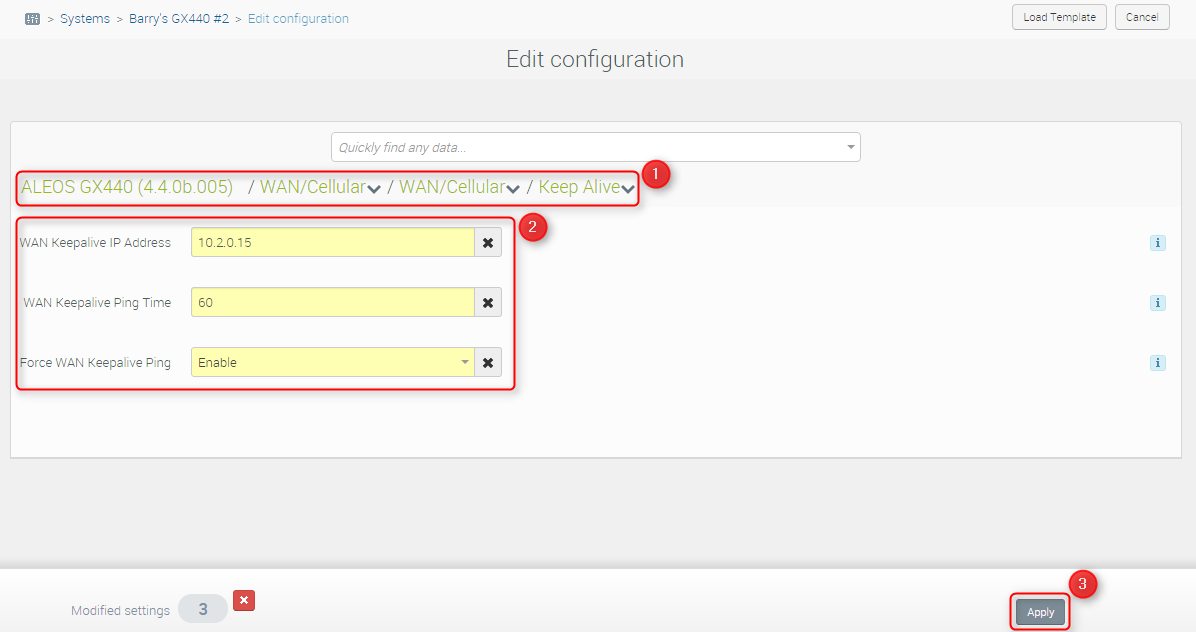The image size is (1196, 632).
Task: Apply the modified configuration
Action: click(1040, 612)
